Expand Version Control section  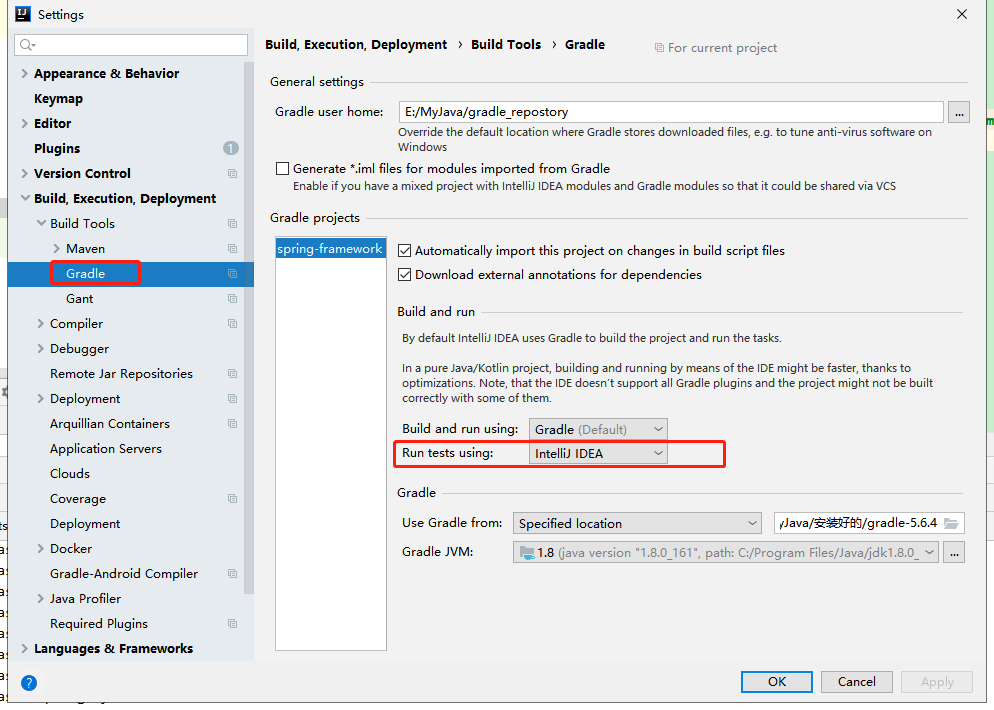point(25,174)
